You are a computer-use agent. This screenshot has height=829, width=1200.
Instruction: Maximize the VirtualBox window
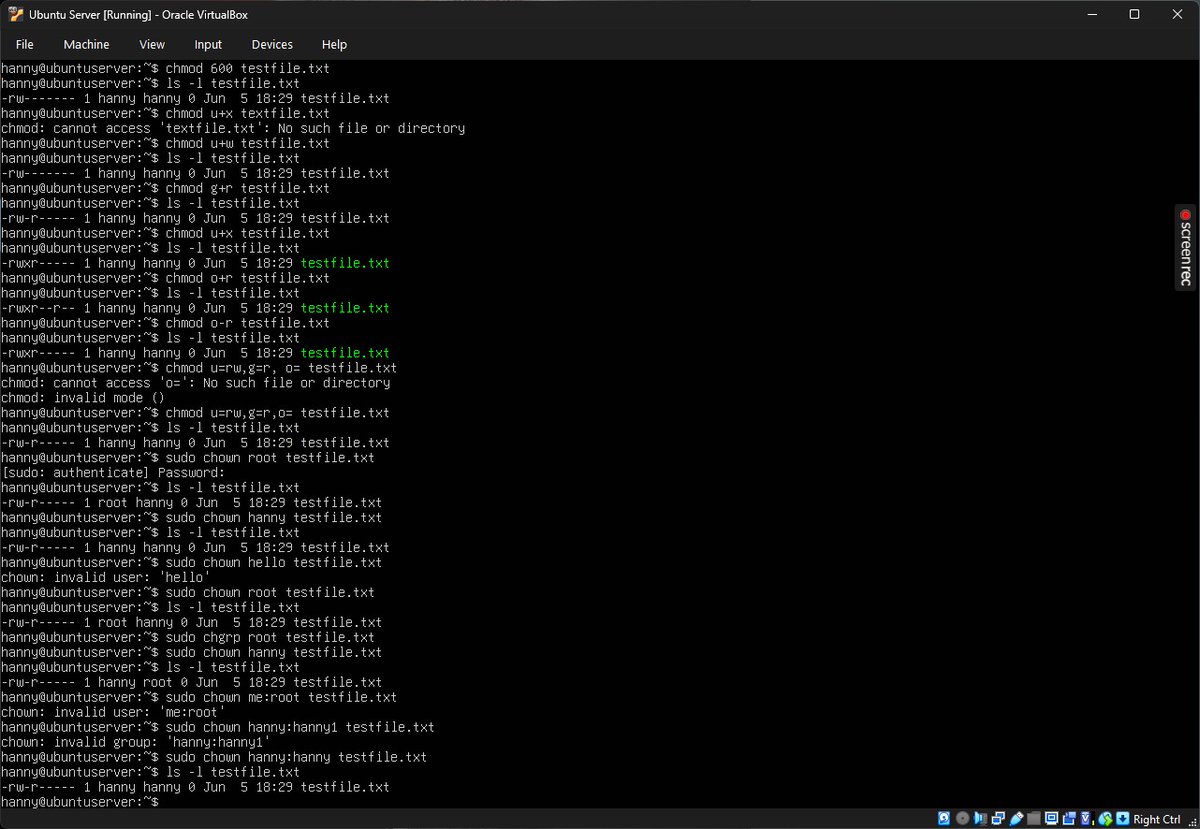1134,15
